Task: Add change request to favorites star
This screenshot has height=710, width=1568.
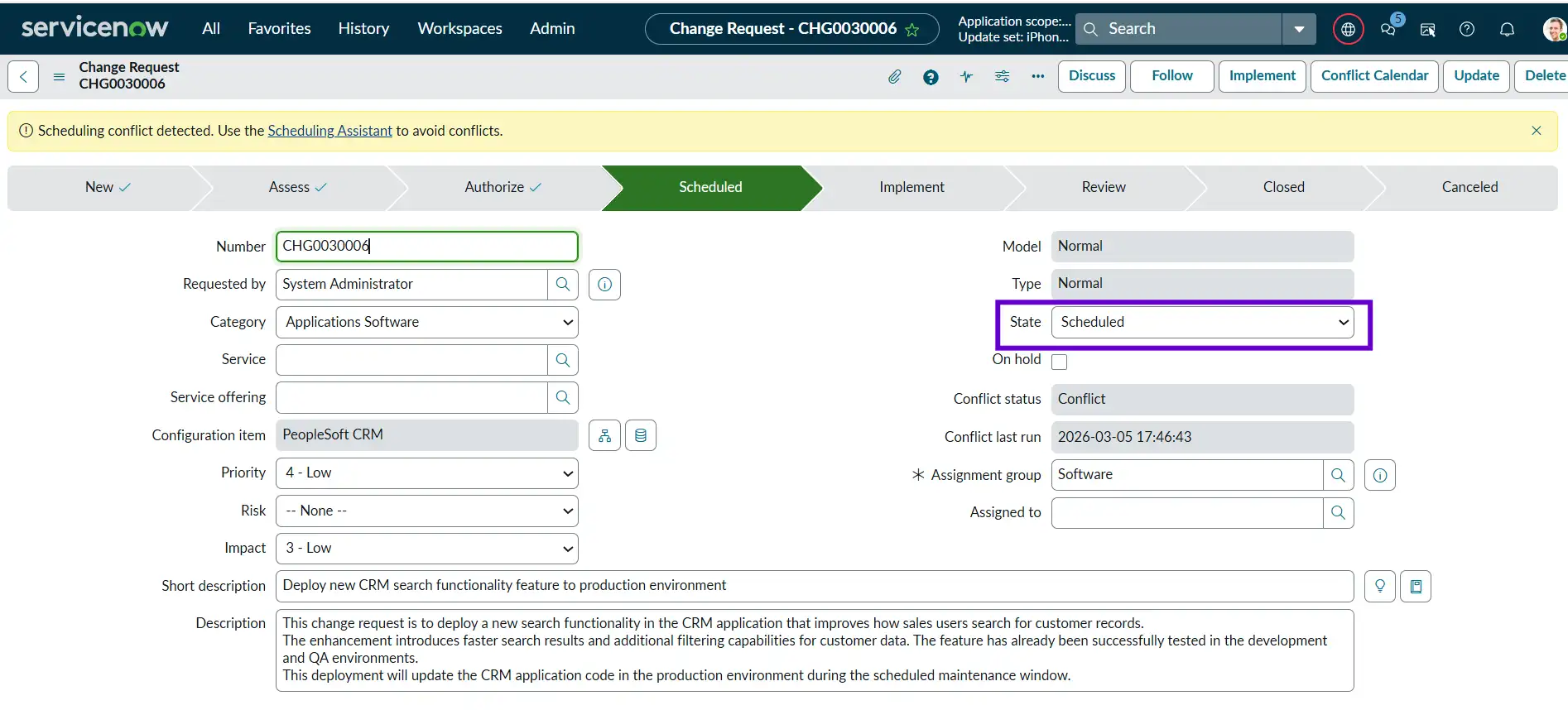Action: (912, 30)
